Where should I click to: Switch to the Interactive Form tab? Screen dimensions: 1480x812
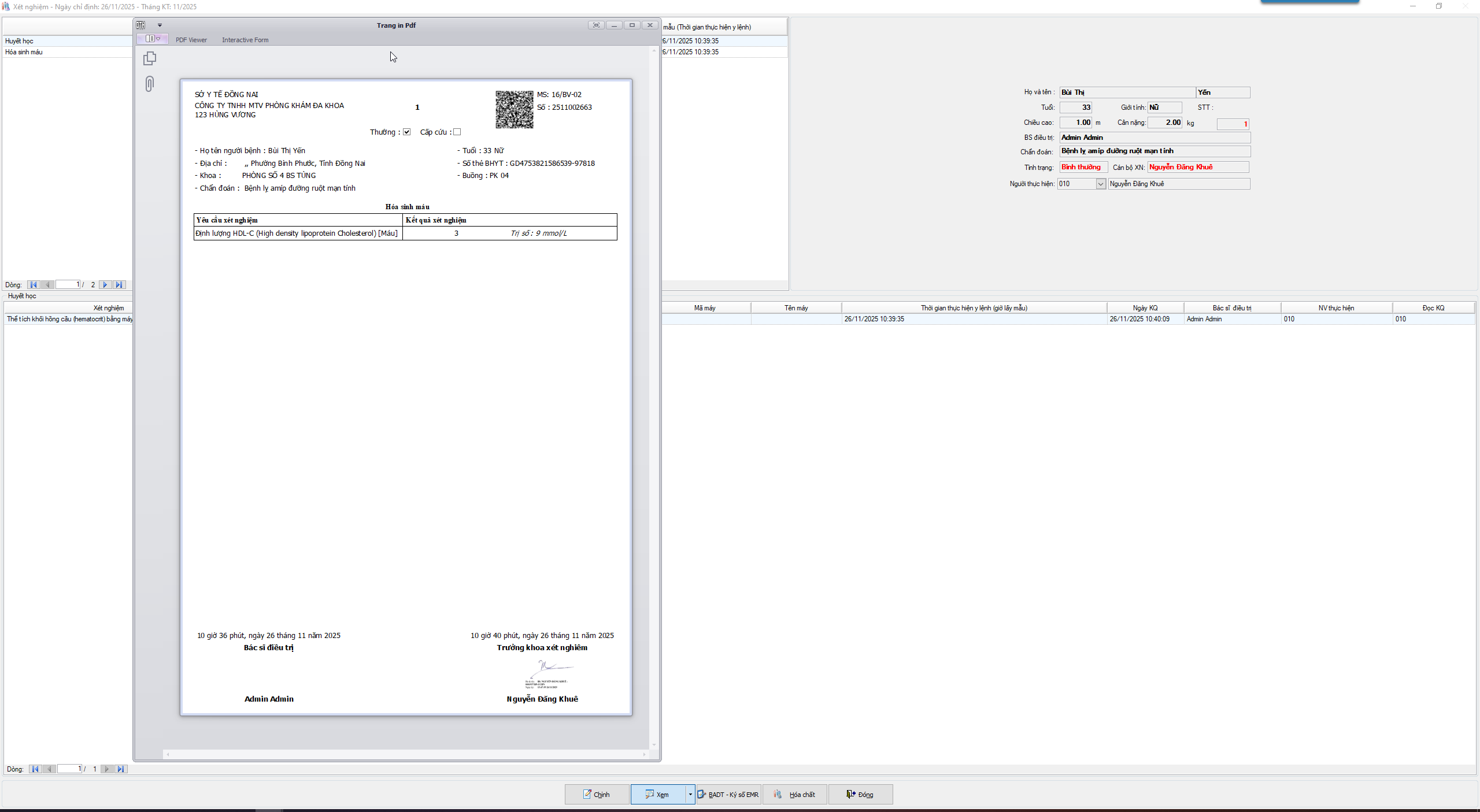pyautogui.click(x=245, y=40)
